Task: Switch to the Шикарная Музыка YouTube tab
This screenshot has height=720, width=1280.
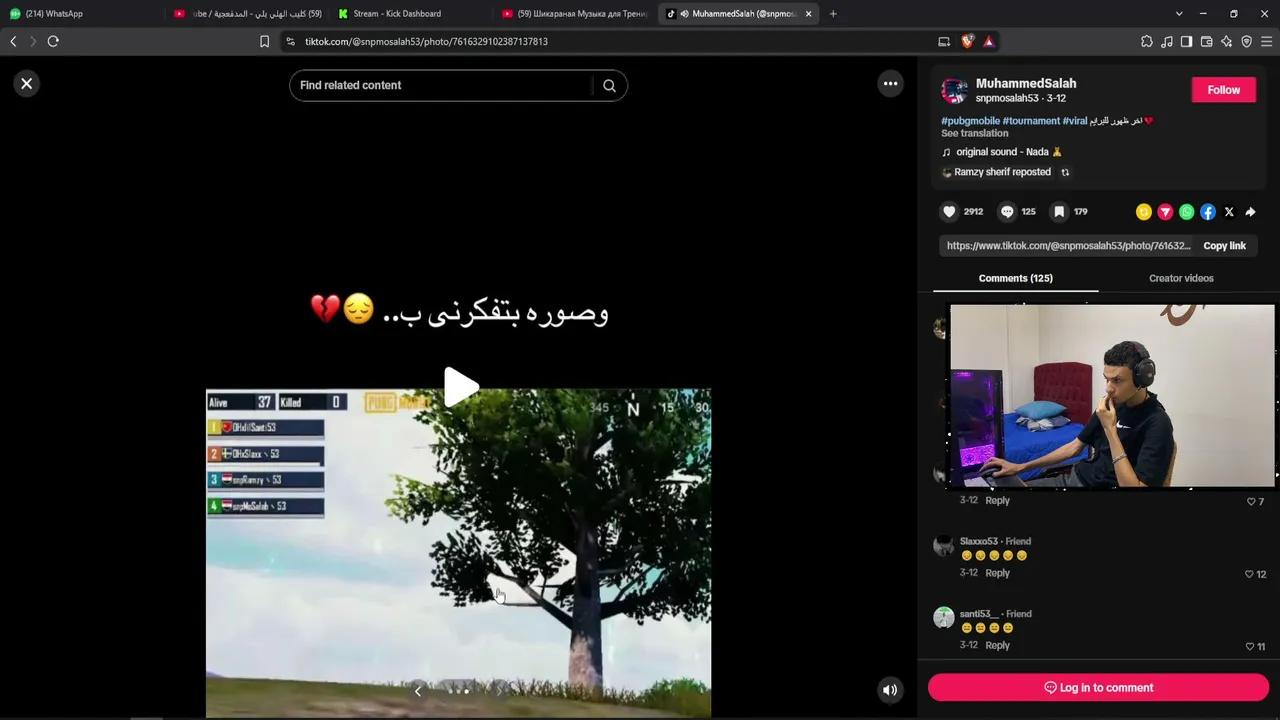Action: tap(575, 14)
